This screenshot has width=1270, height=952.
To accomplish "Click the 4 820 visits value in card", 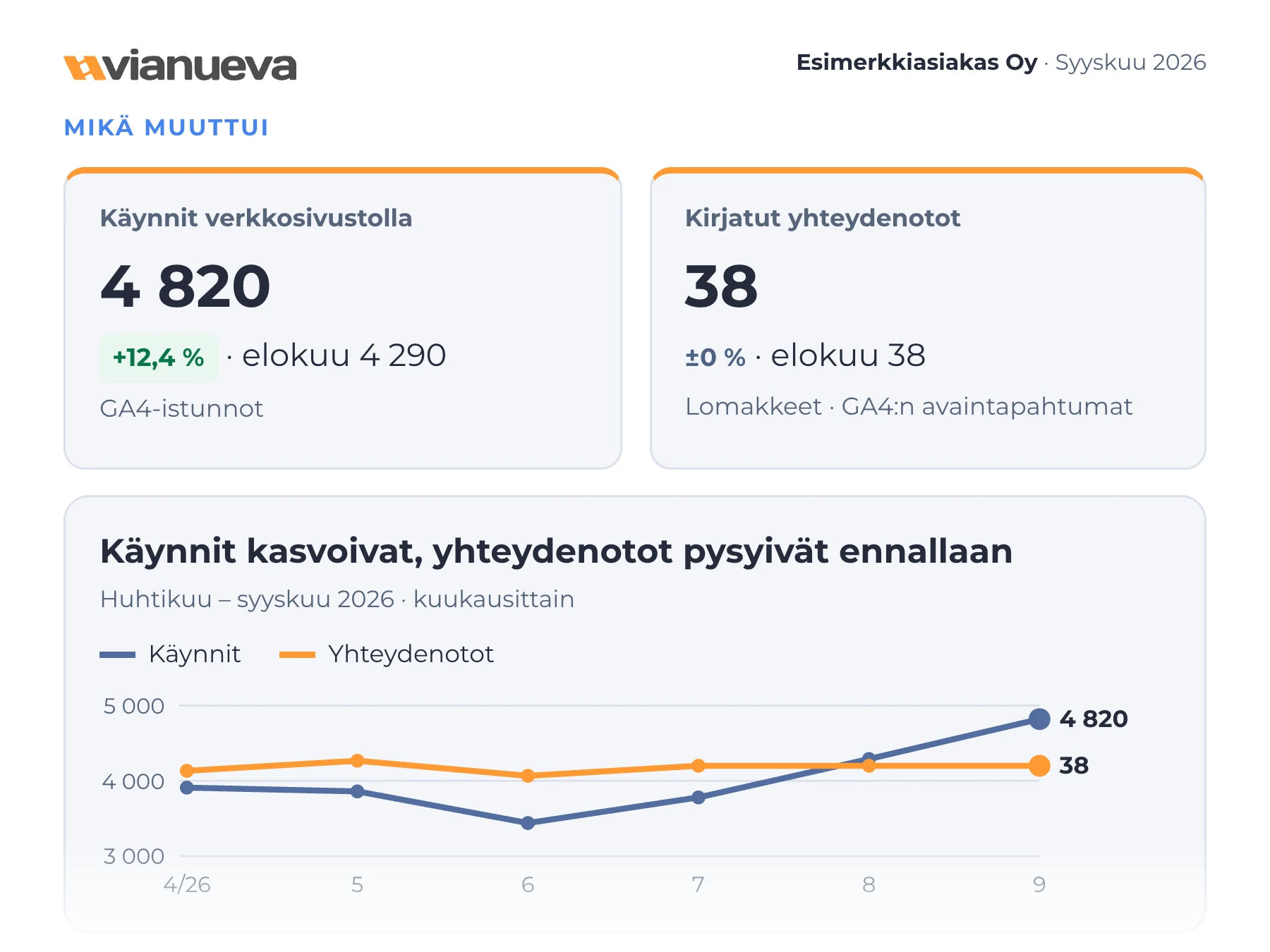I will (x=186, y=286).
